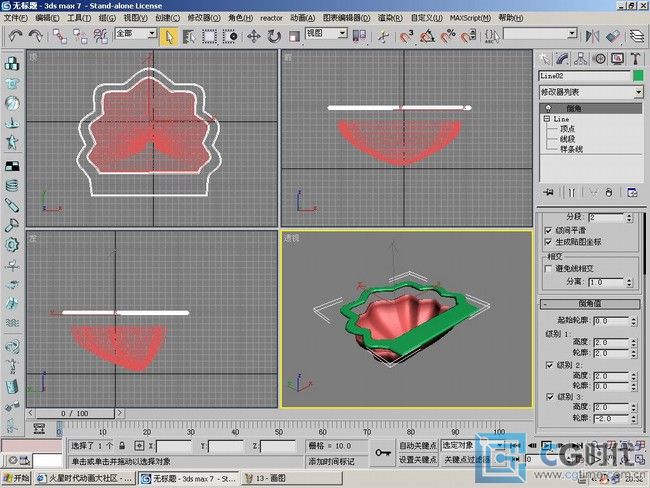Image resolution: width=650 pixels, height=488 pixels.
Task: Switch to the Create command panel tab
Action: (x=545, y=59)
